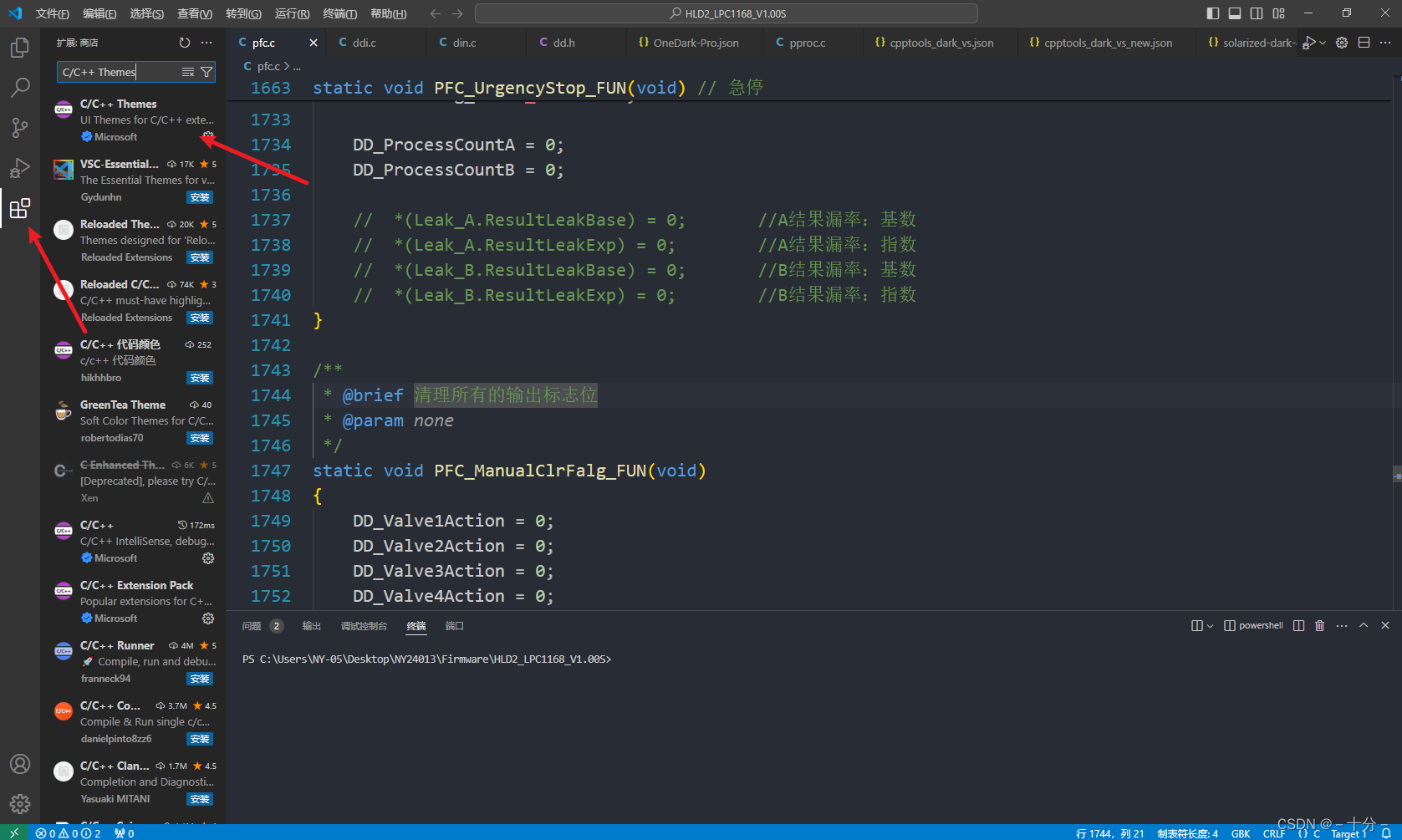Click the command center search box

(726, 13)
